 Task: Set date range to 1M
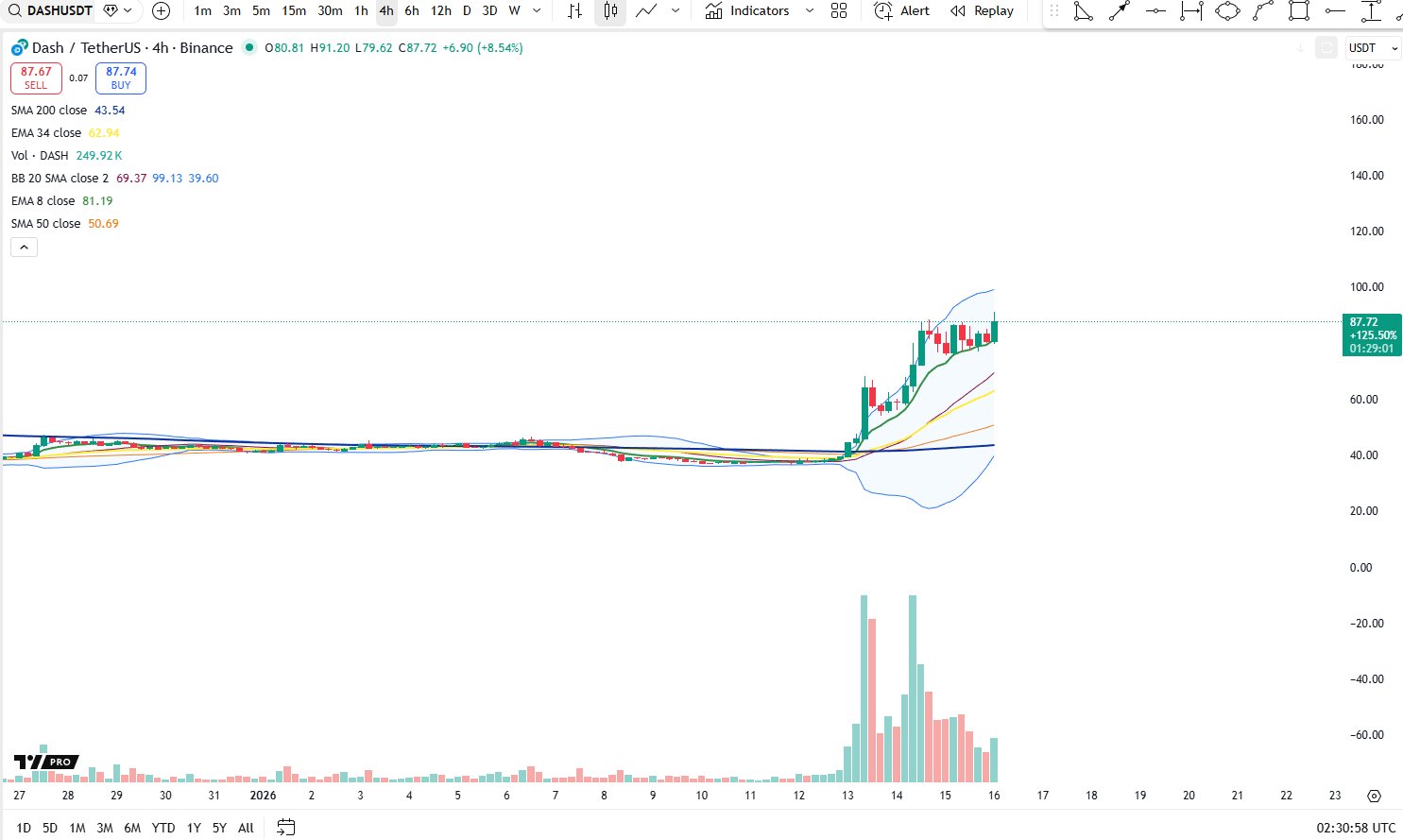click(x=77, y=828)
